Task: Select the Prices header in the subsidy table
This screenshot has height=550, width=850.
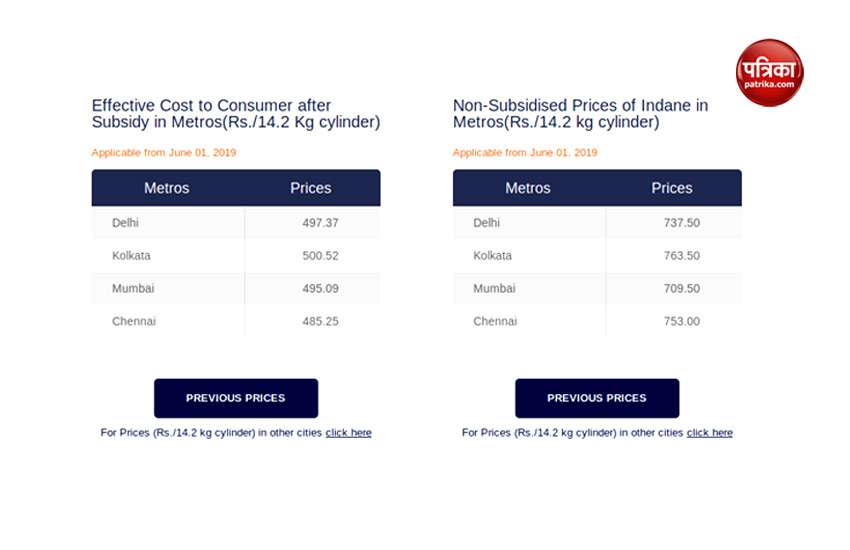Action: [x=311, y=188]
